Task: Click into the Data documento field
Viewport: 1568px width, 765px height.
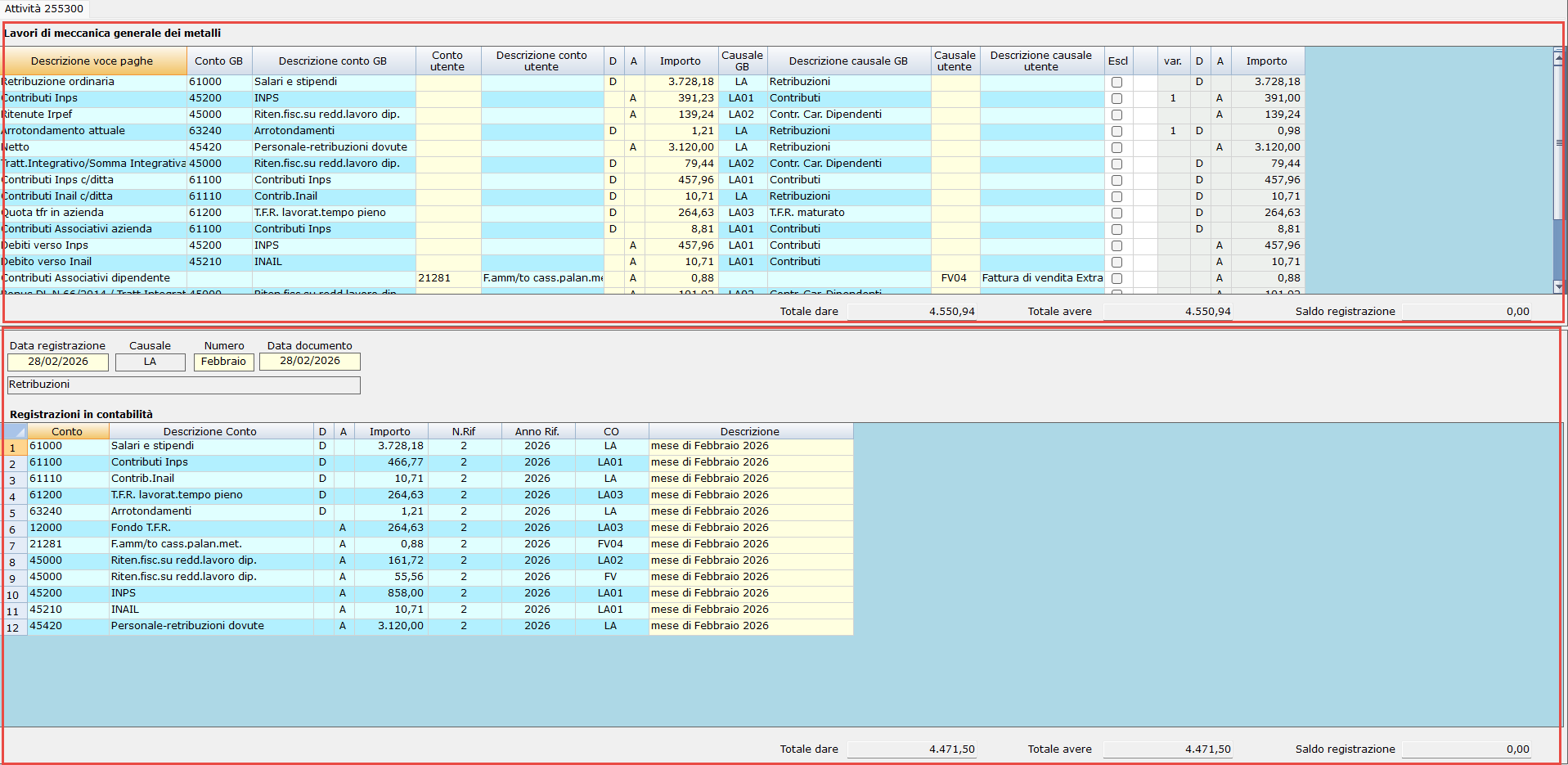Action: pyautogui.click(x=310, y=362)
